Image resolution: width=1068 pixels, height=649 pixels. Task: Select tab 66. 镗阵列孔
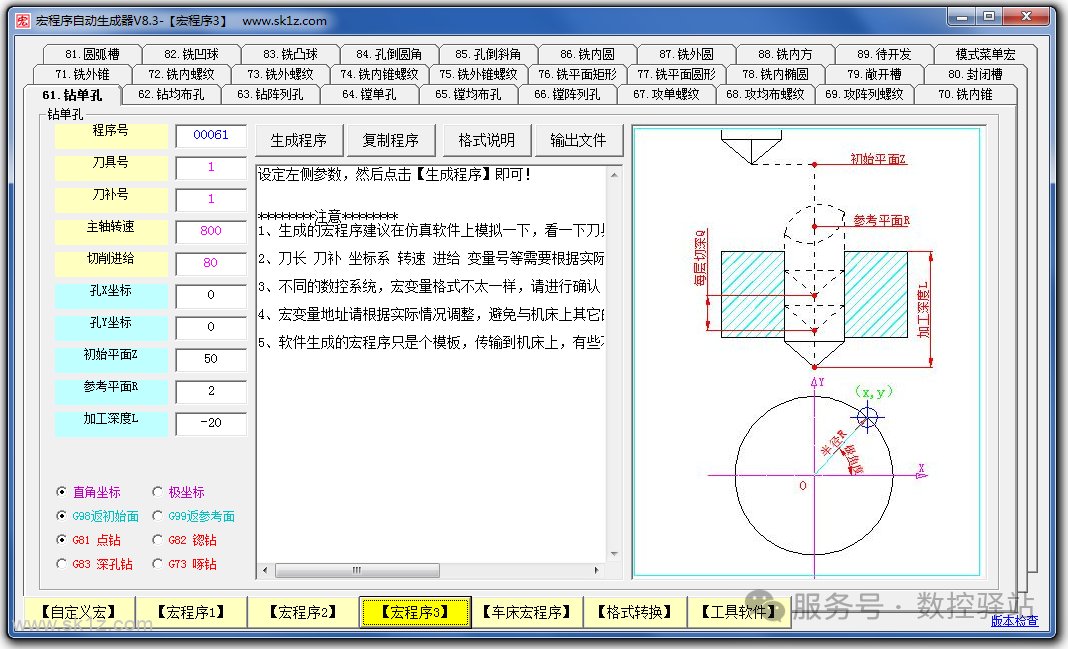pos(567,95)
